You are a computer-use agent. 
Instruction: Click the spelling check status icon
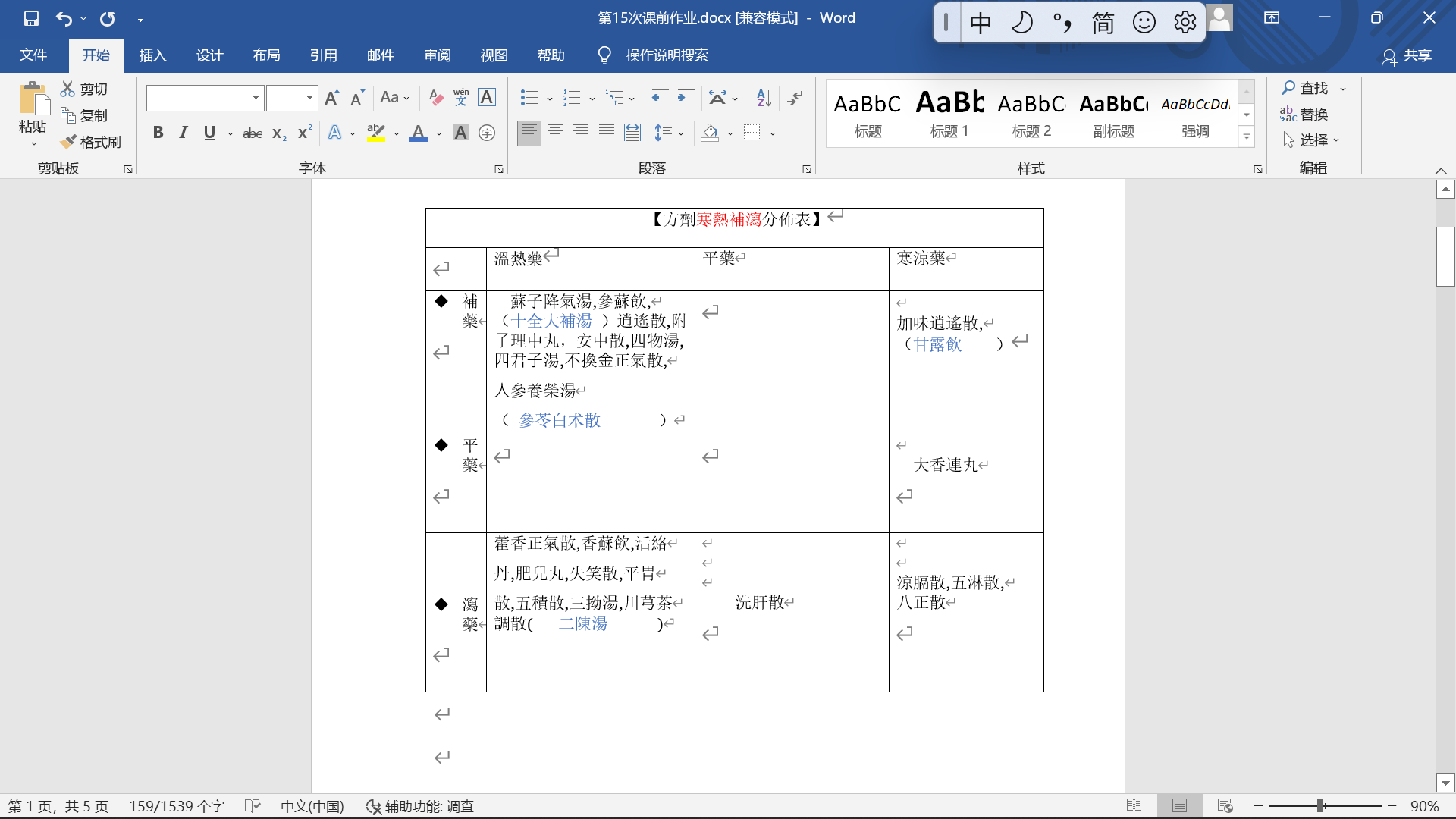pos(253,805)
